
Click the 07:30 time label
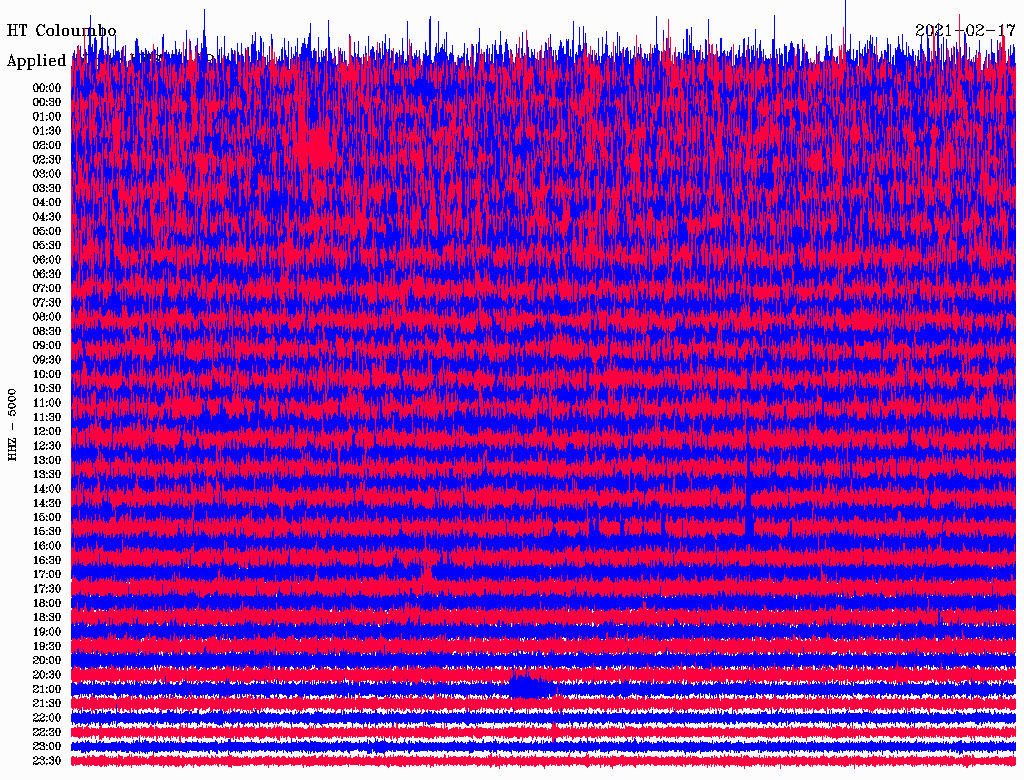(x=47, y=302)
